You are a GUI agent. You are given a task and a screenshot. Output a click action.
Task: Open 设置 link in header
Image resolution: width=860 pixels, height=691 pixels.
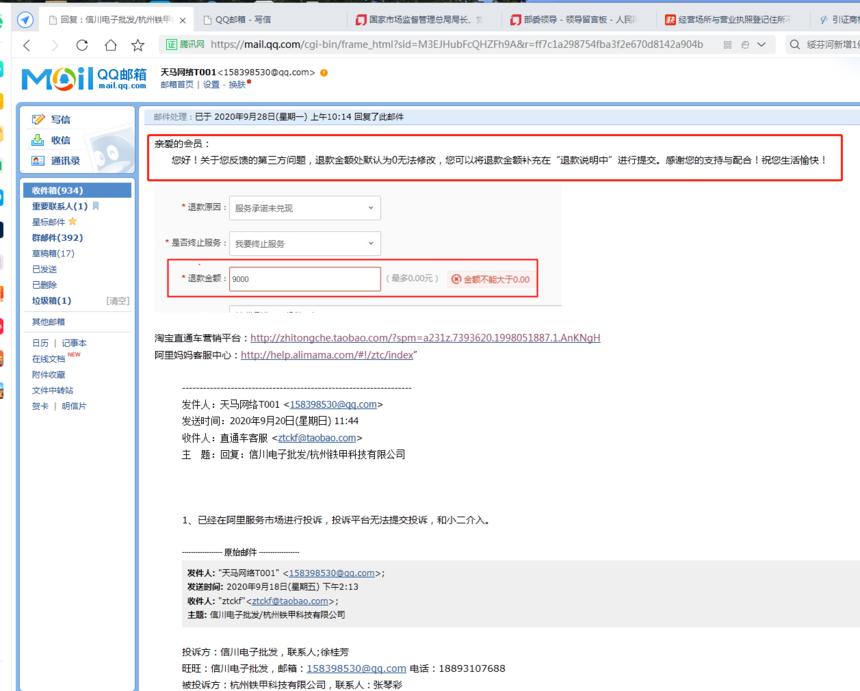pyautogui.click(x=211, y=84)
